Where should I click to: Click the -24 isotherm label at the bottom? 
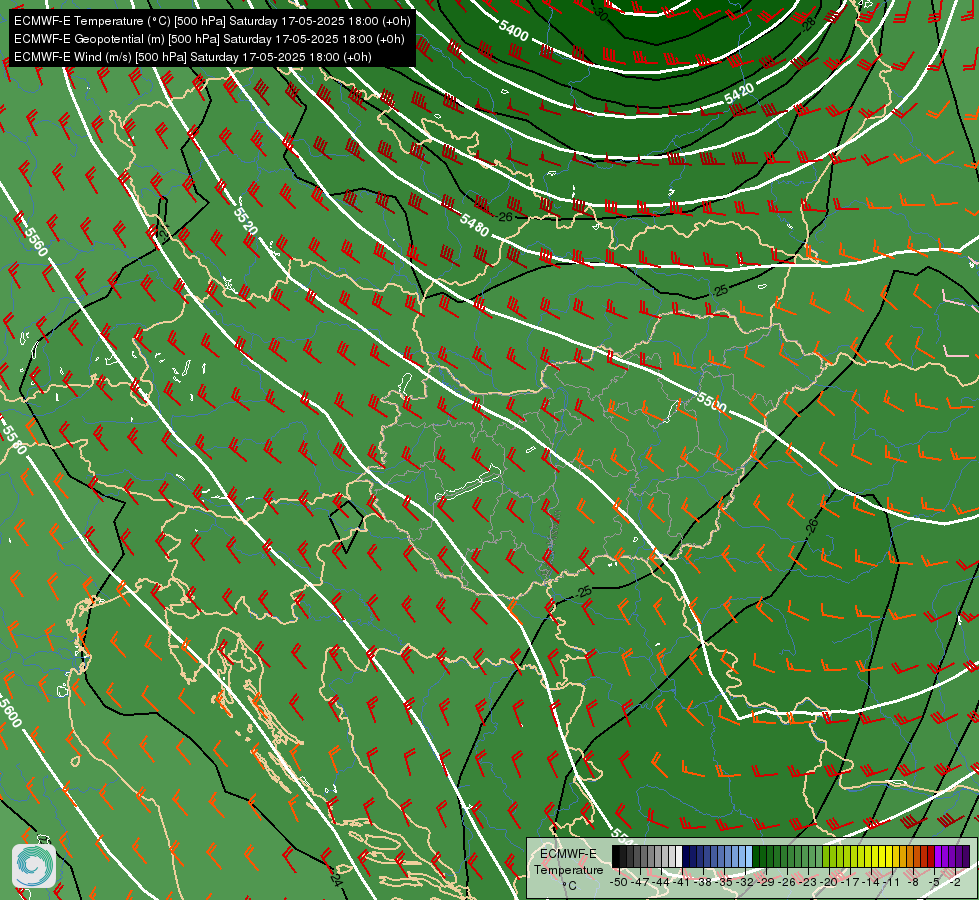click(335, 879)
